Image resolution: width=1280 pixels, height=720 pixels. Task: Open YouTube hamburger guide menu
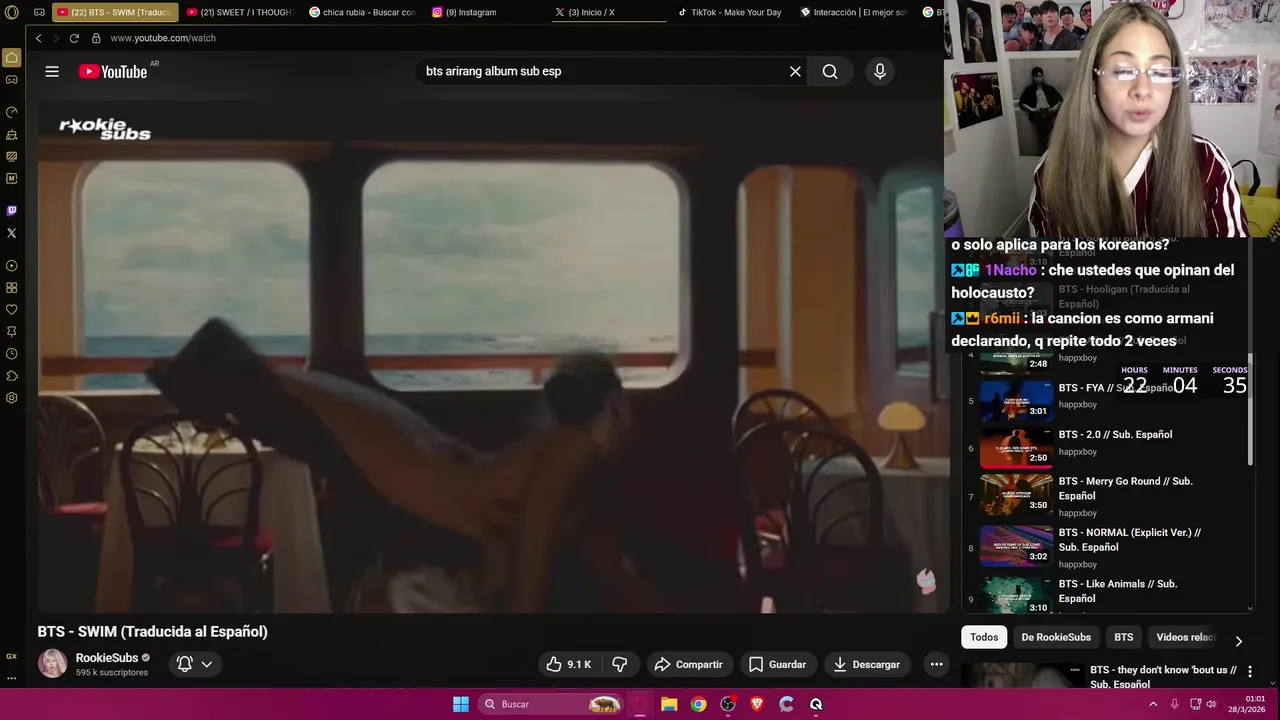coord(52,71)
